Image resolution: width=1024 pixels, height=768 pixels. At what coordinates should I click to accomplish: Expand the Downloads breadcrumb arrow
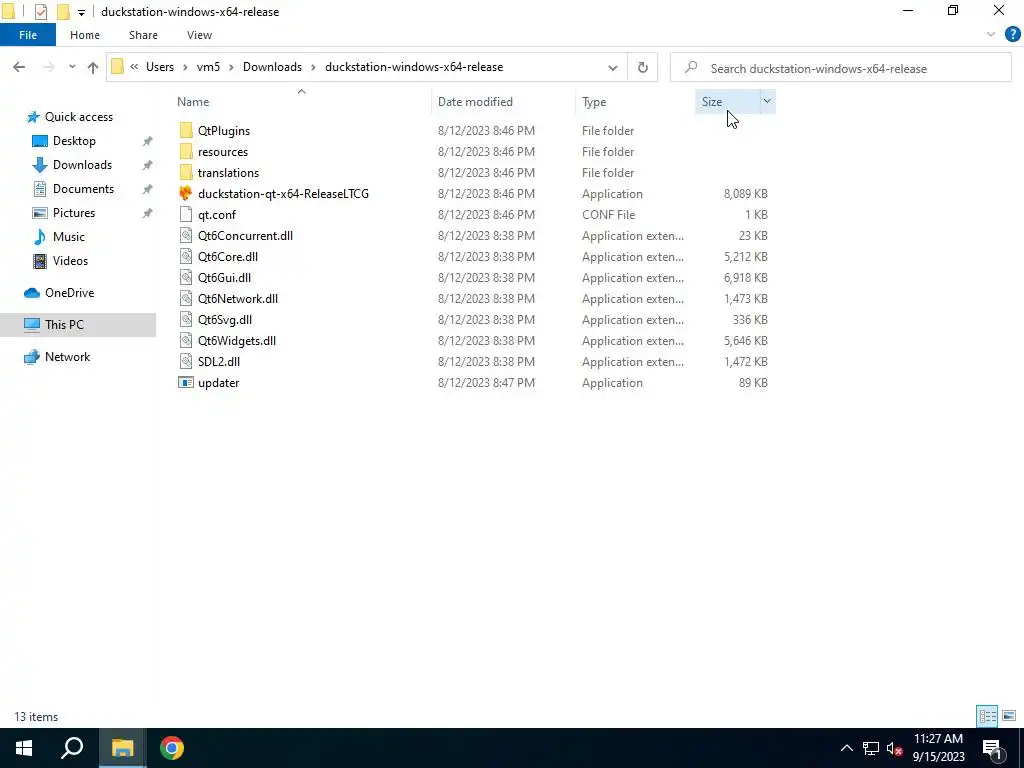click(x=313, y=67)
